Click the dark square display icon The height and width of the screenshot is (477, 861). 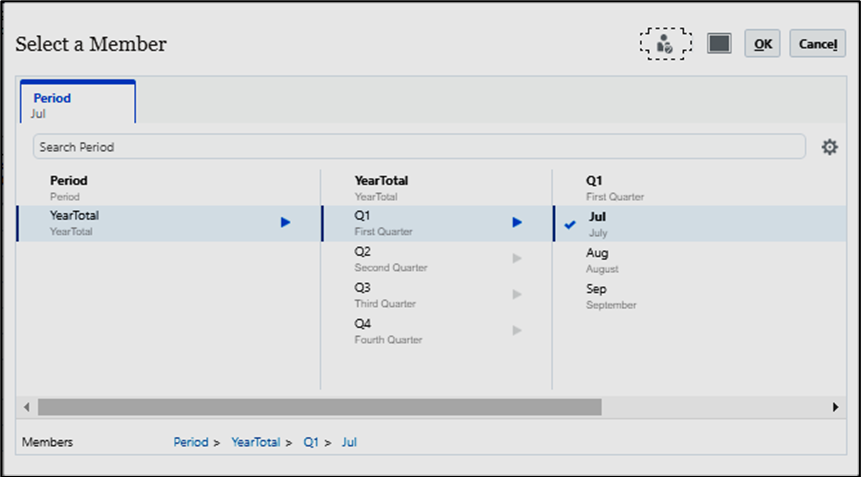719,43
